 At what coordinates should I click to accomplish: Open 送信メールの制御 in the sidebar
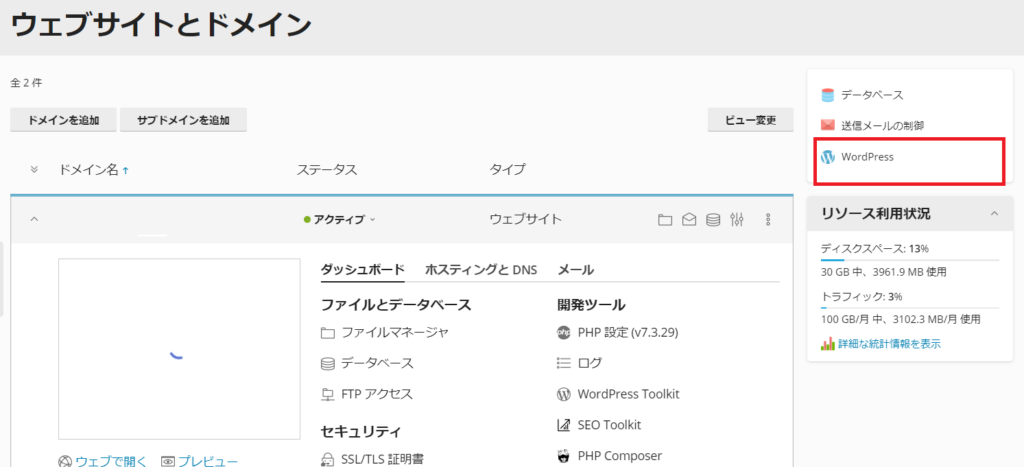(x=881, y=126)
